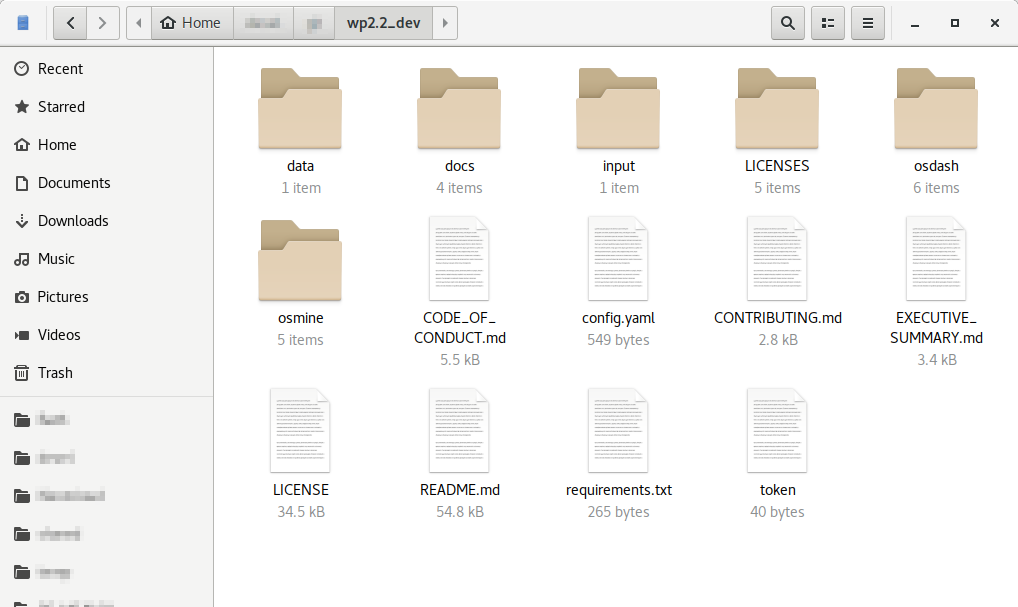The width and height of the screenshot is (1018, 607).
Task: Select Starred in the sidebar
Action: coord(61,107)
